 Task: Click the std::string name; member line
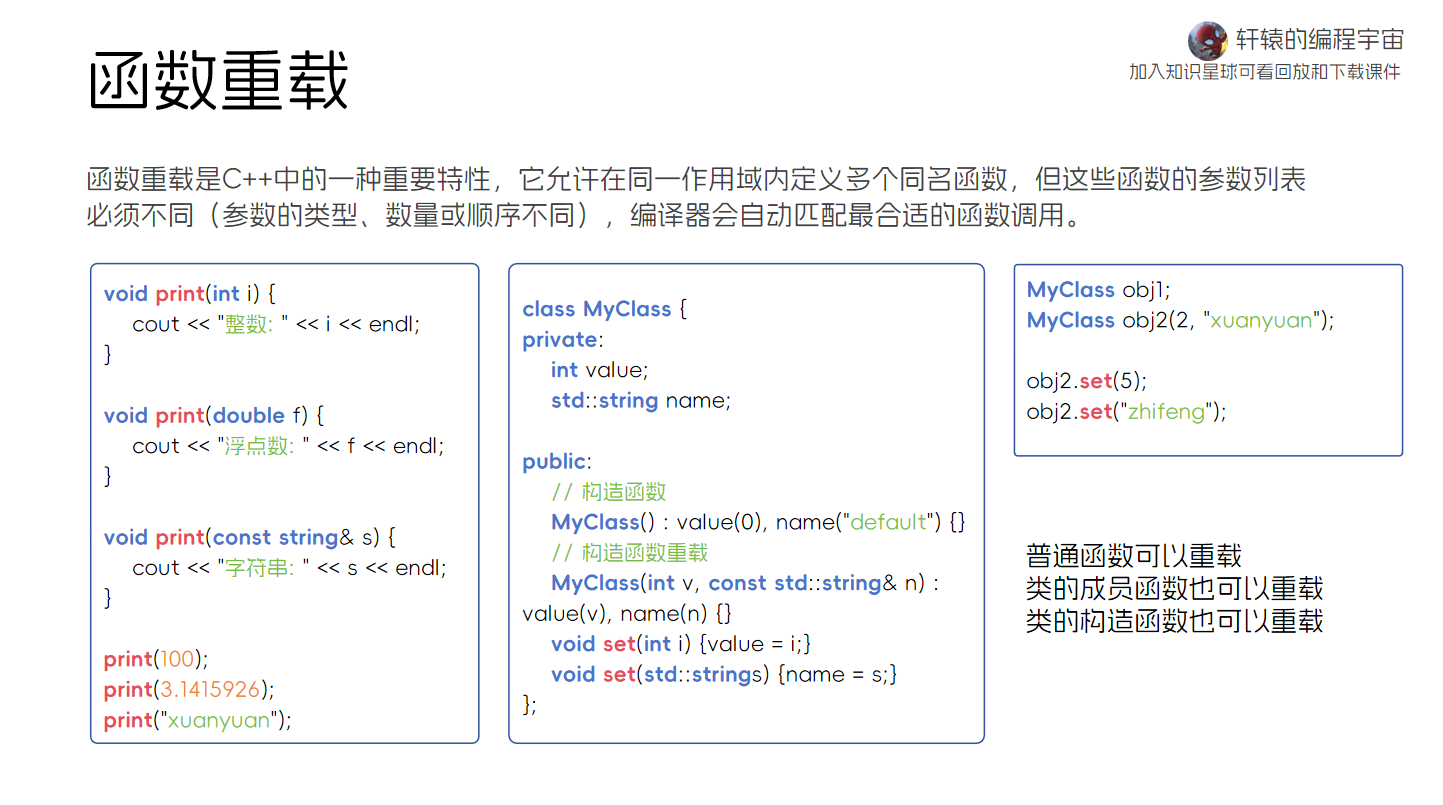point(640,401)
